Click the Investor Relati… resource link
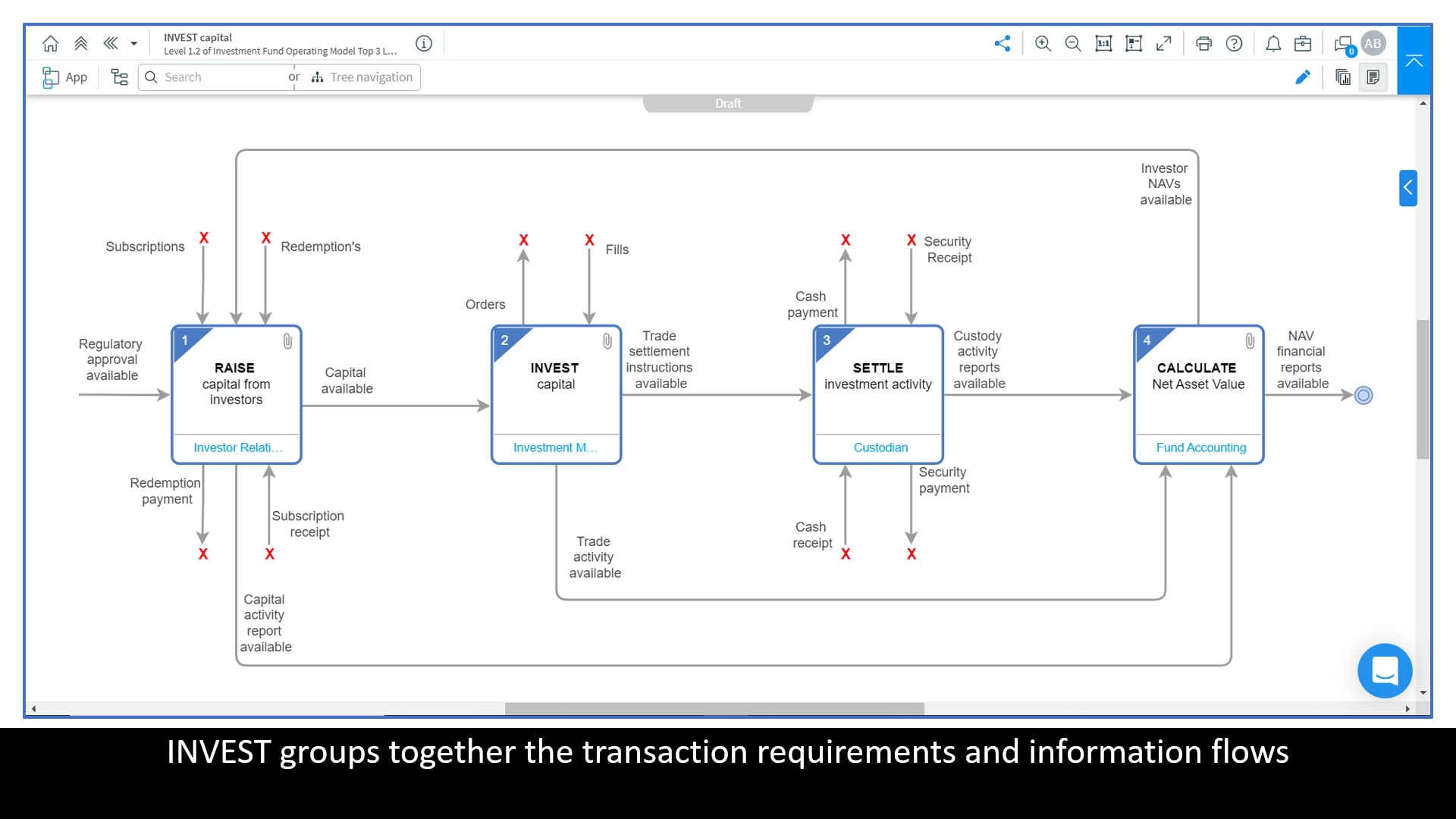This screenshot has width=1456, height=819. (x=237, y=447)
